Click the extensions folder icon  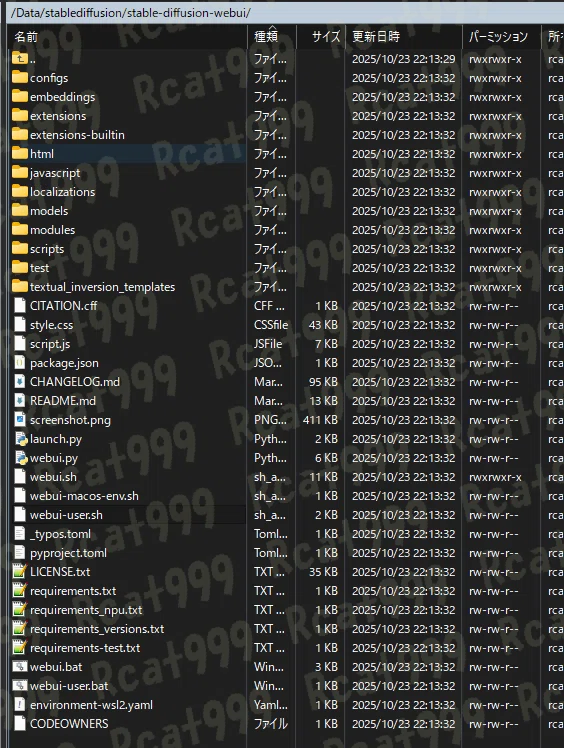[x=20, y=116]
